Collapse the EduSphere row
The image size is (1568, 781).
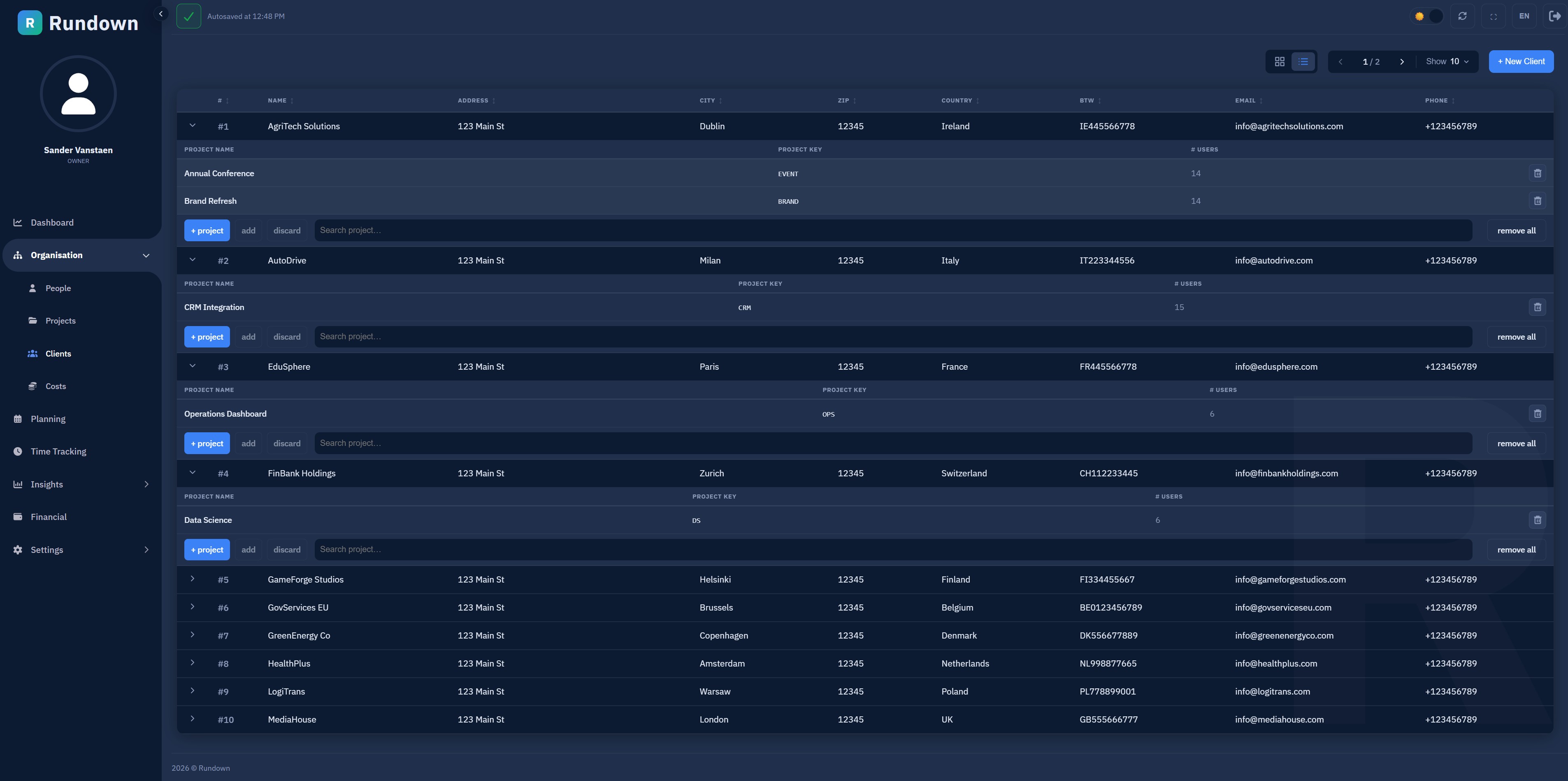[x=192, y=366]
